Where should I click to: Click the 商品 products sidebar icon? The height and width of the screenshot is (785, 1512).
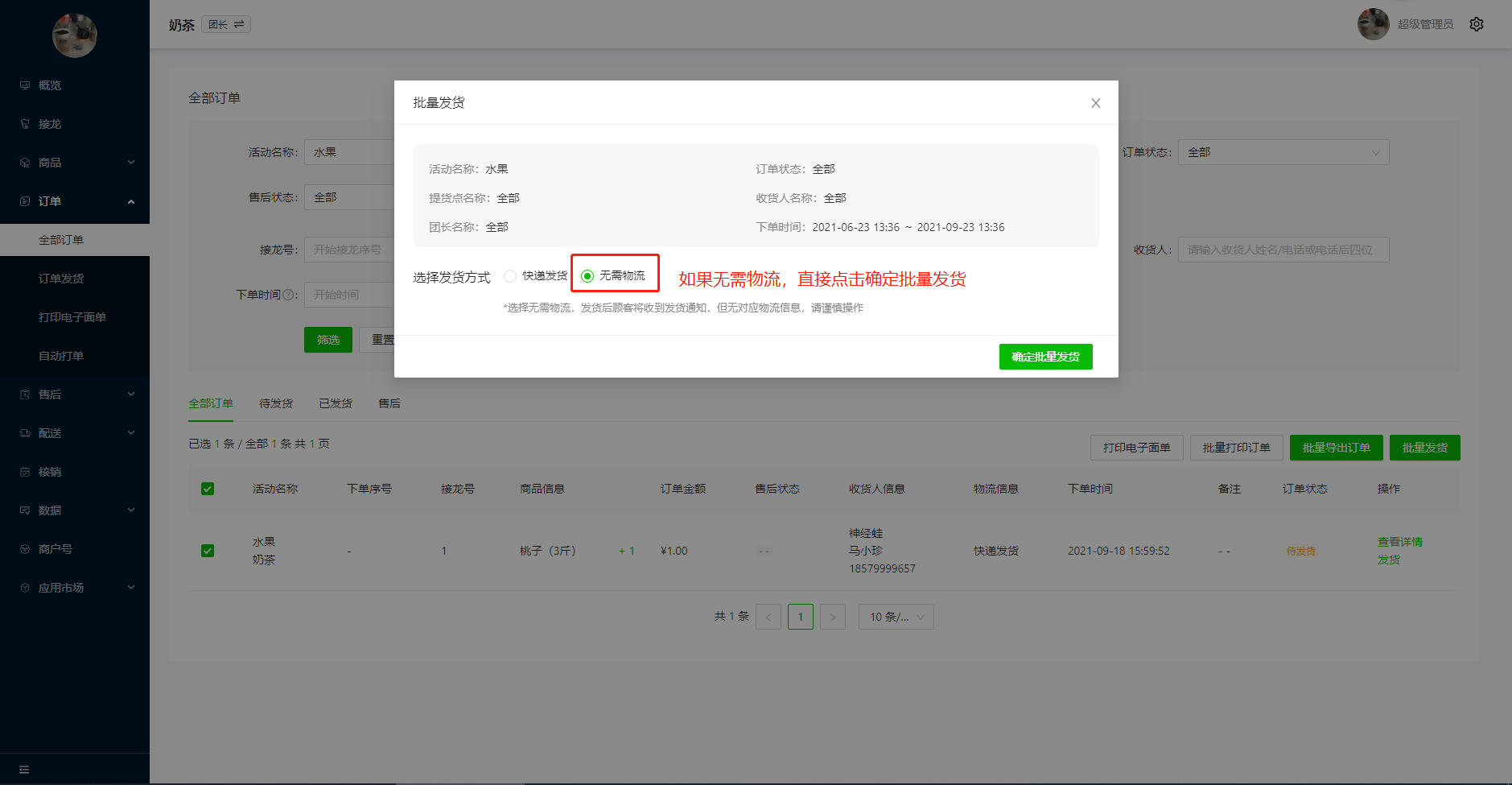[25, 163]
